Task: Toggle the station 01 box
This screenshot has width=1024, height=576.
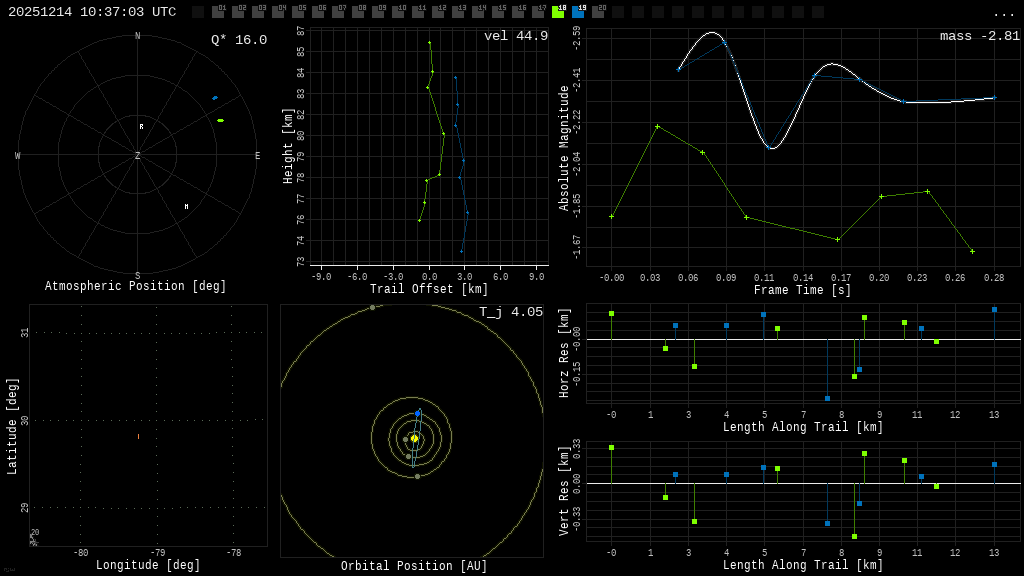Action: (218, 12)
